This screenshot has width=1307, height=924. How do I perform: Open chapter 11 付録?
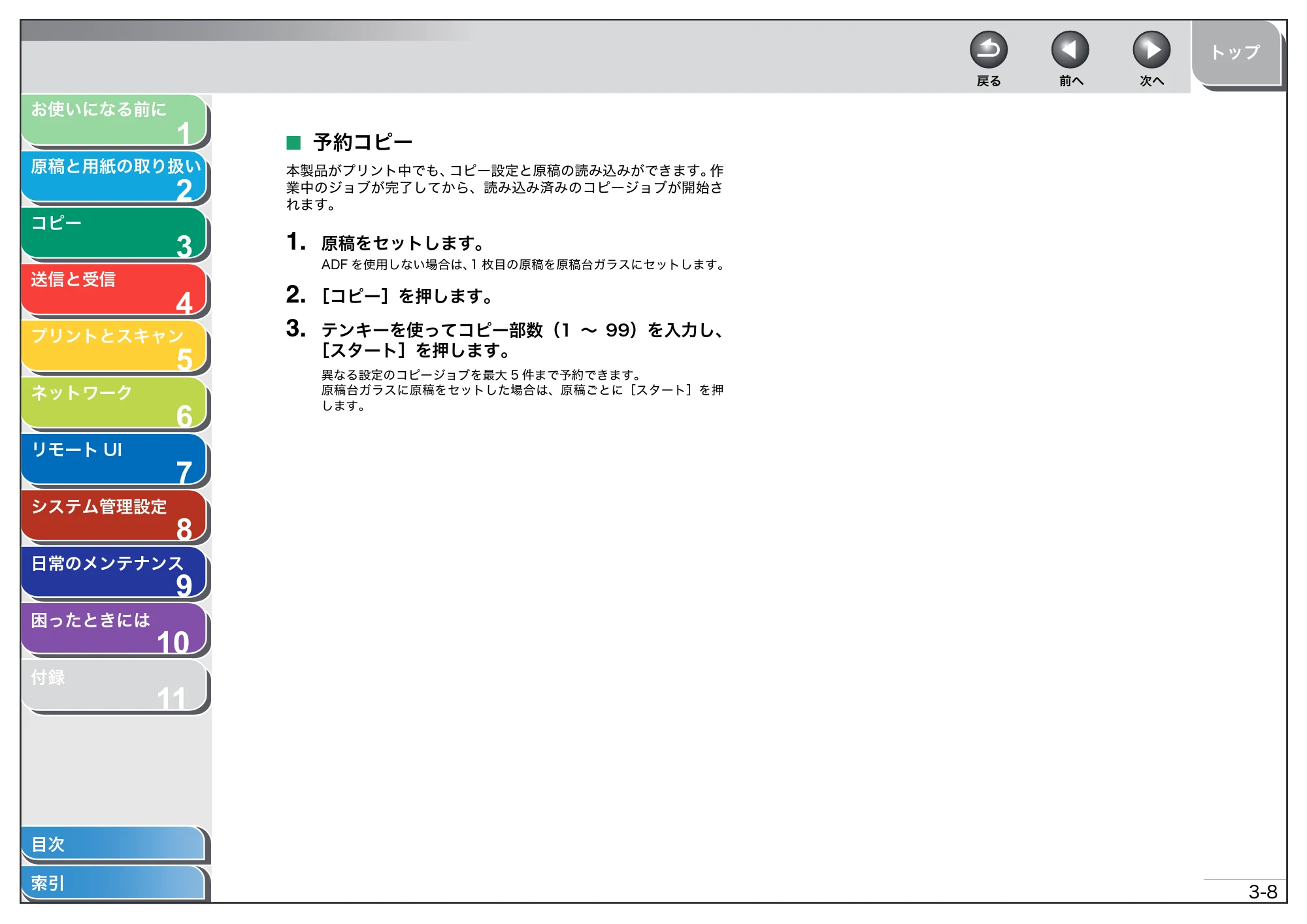pos(114,686)
